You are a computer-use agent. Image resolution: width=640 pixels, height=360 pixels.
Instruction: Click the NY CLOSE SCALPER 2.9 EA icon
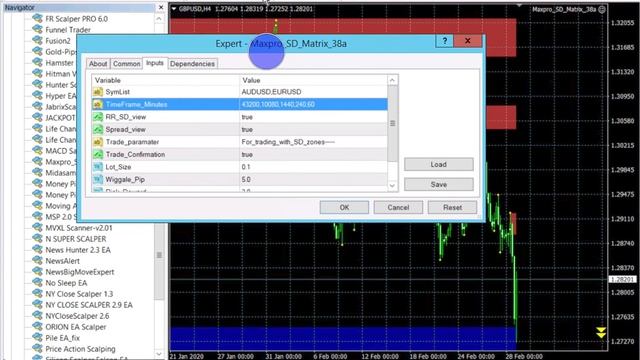coord(38,305)
